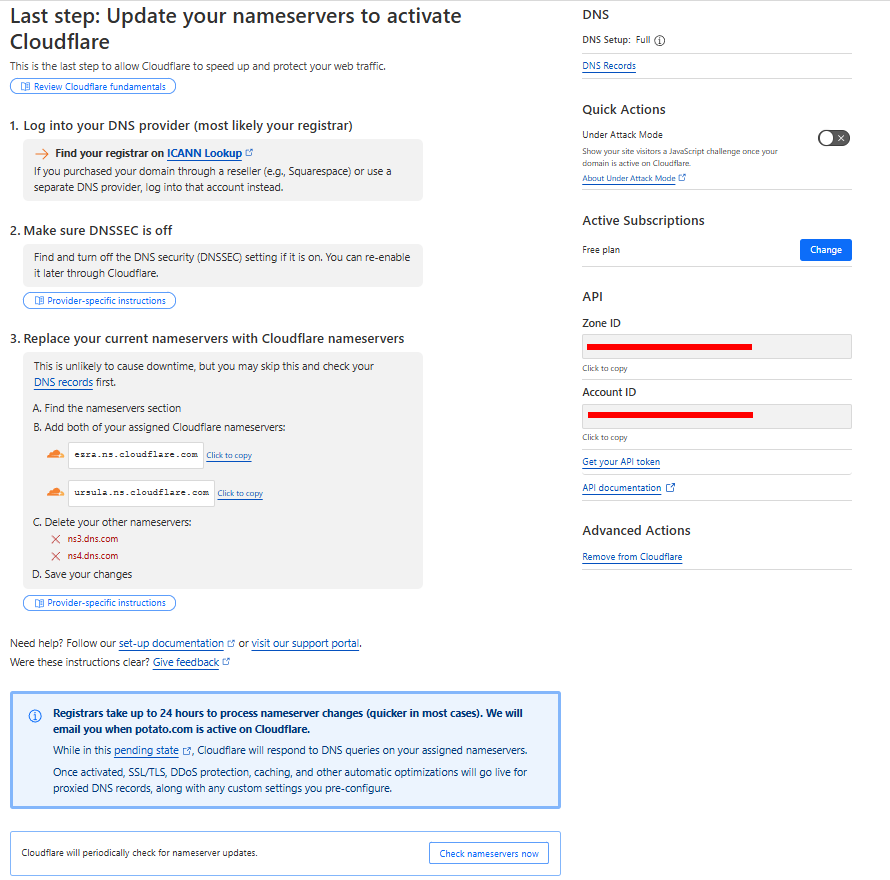This screenshot has height=880, width=890.
Task: Open Get your API token link
Action: click(x=621, y=462)
